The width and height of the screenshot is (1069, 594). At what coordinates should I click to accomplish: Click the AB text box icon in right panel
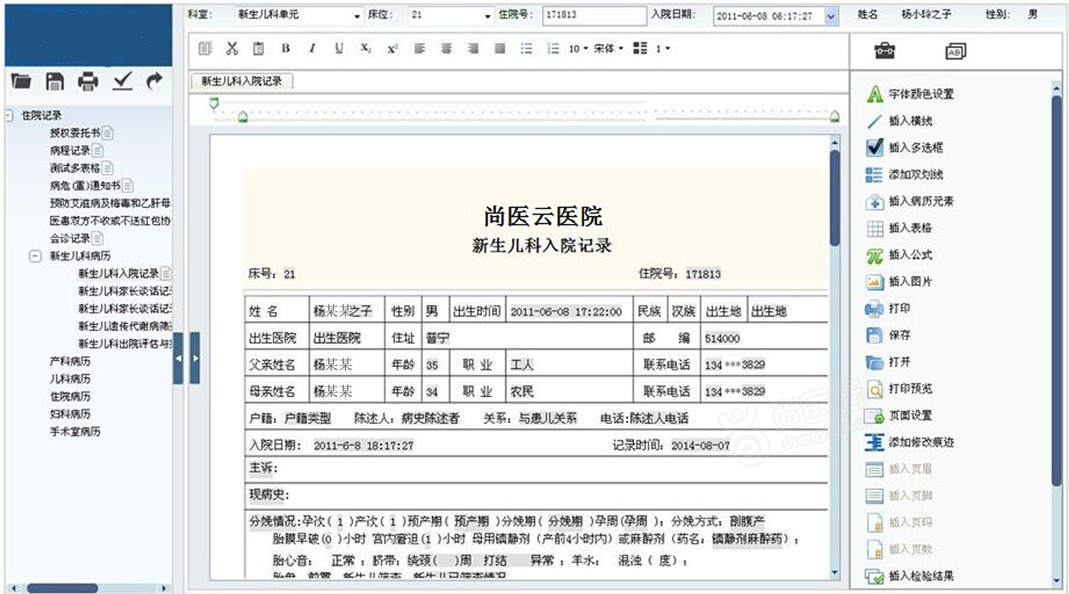coord(956,51)
